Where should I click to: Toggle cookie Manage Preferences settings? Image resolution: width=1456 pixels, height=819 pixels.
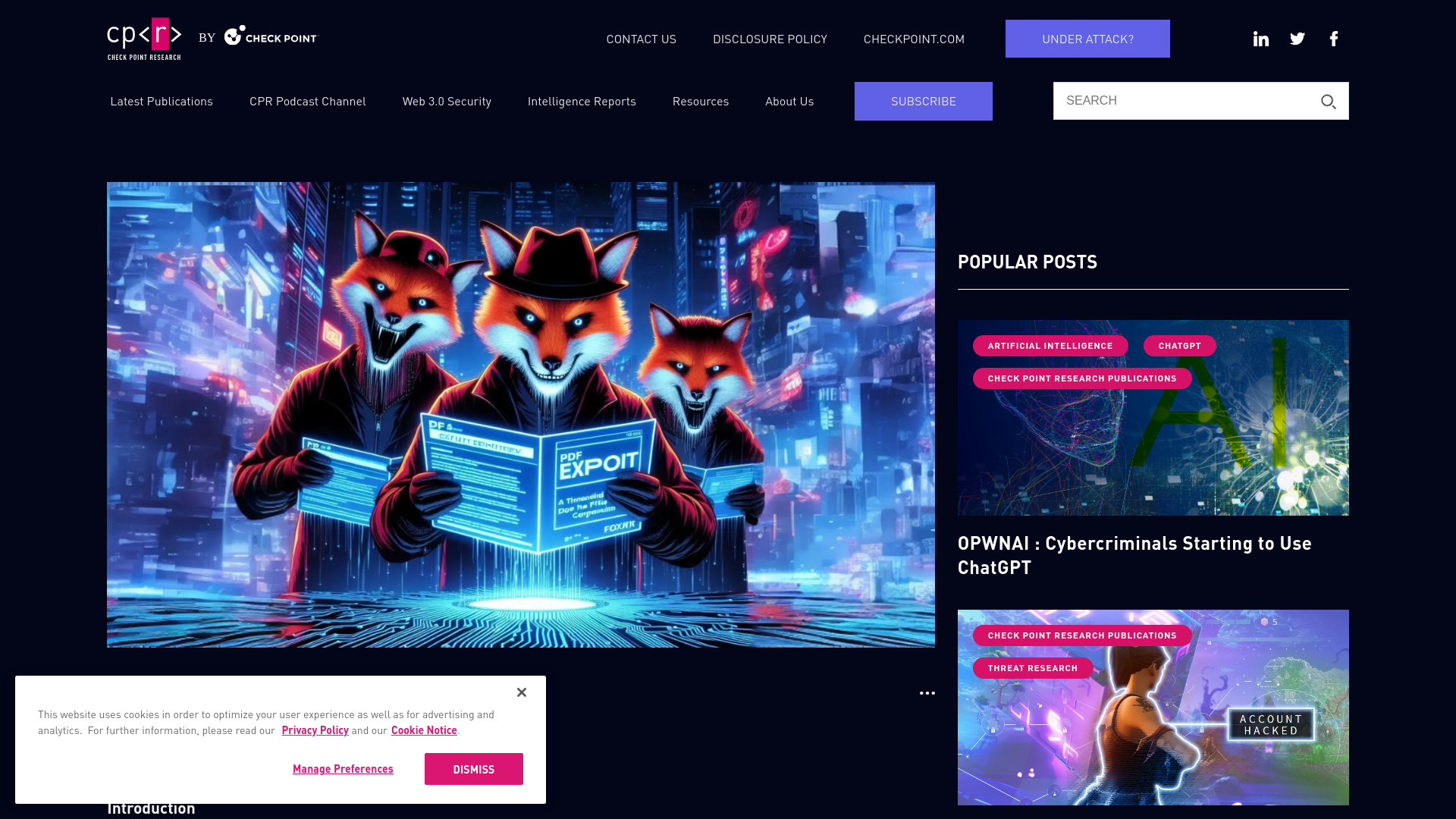[343, 768]
